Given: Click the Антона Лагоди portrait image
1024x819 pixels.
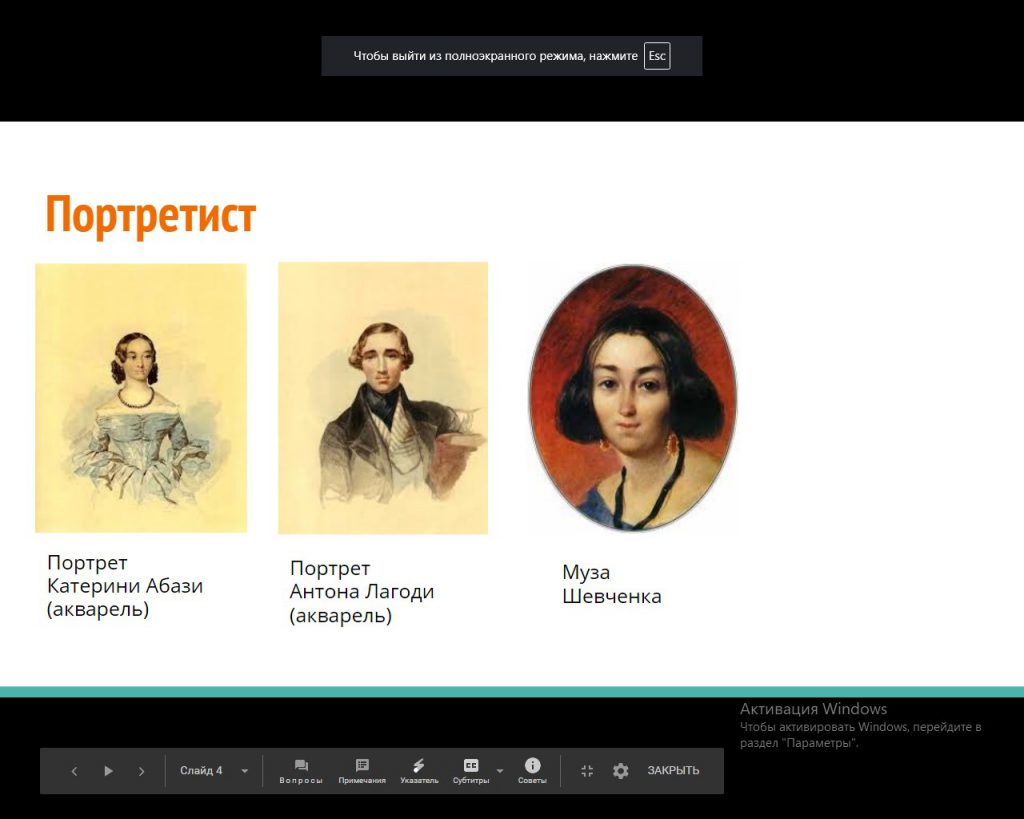Looking at the screenshot, I should (x=383, y=398).
